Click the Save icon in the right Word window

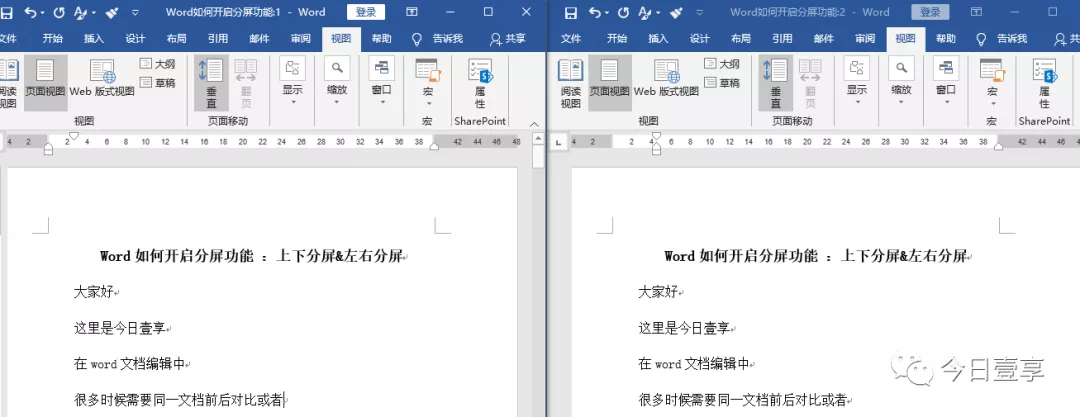click(571, 12)
